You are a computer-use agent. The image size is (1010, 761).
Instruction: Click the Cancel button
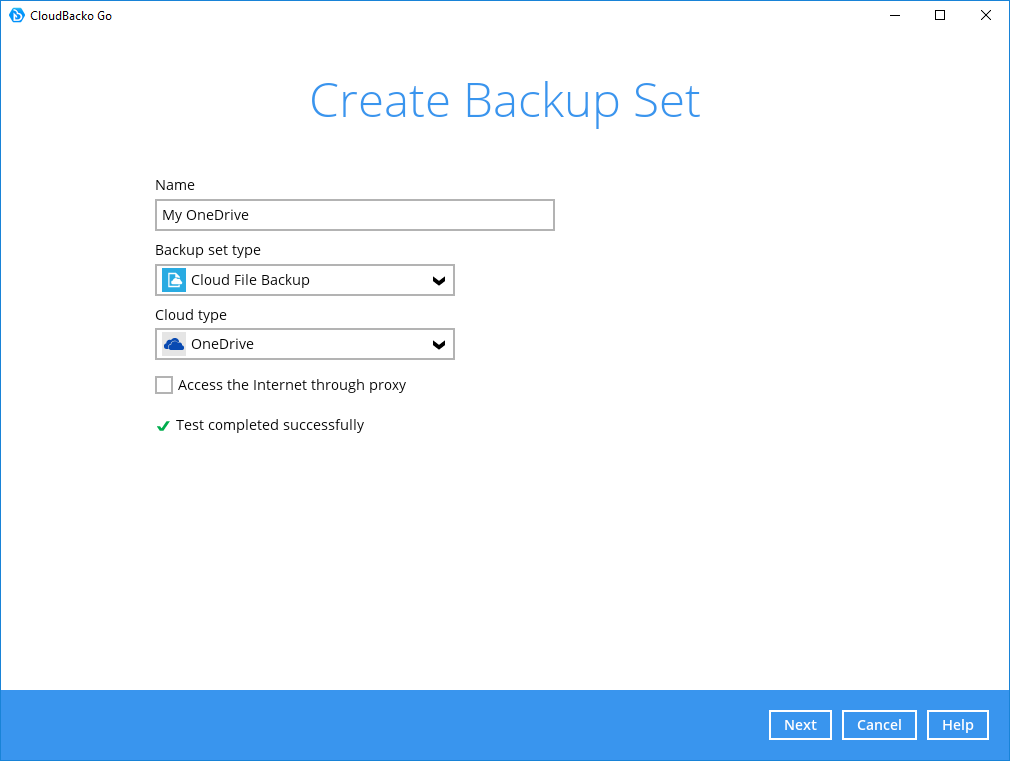click(x=879, y=725)
